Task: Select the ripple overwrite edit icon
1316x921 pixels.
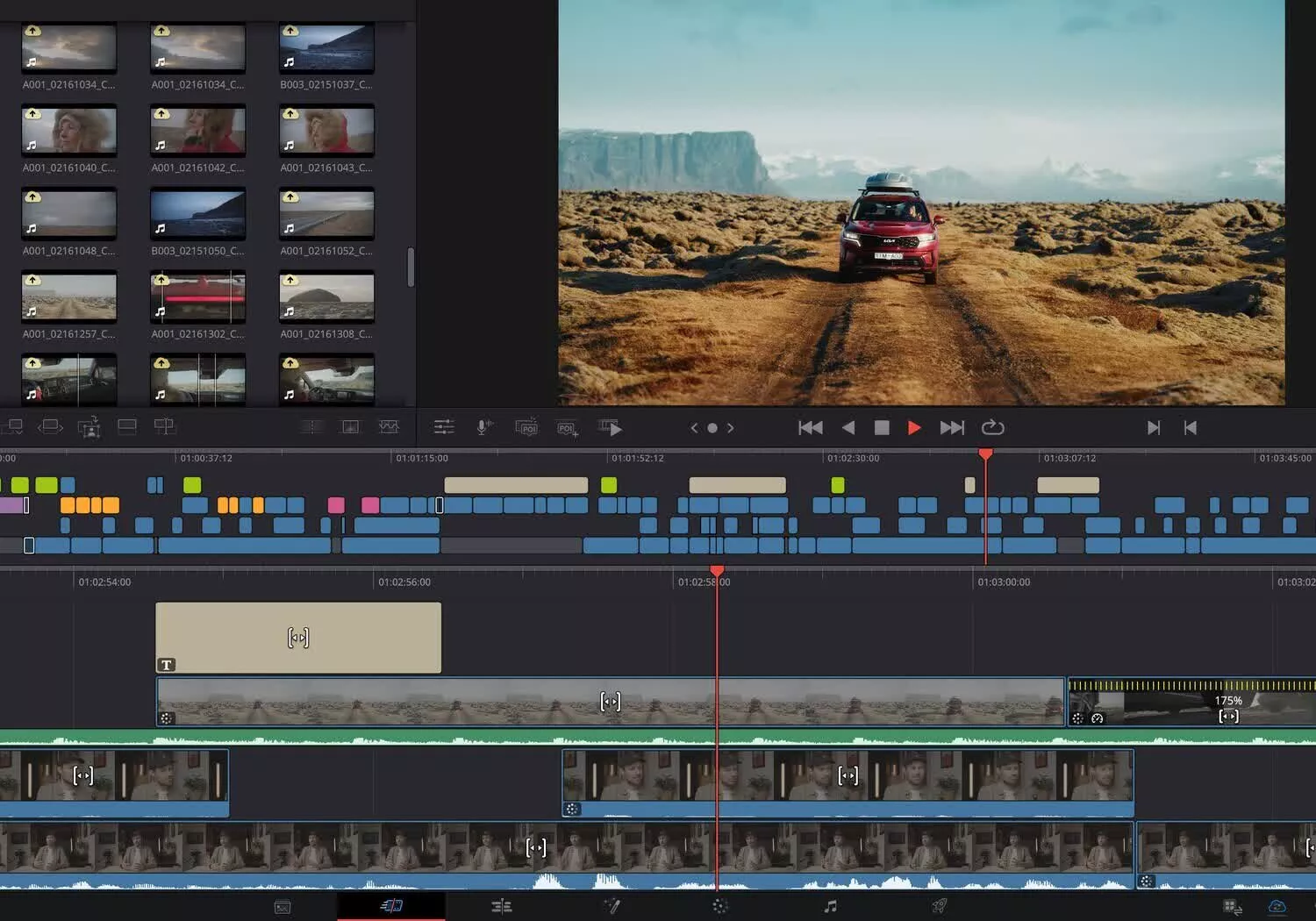Action: tap(50, 426)
